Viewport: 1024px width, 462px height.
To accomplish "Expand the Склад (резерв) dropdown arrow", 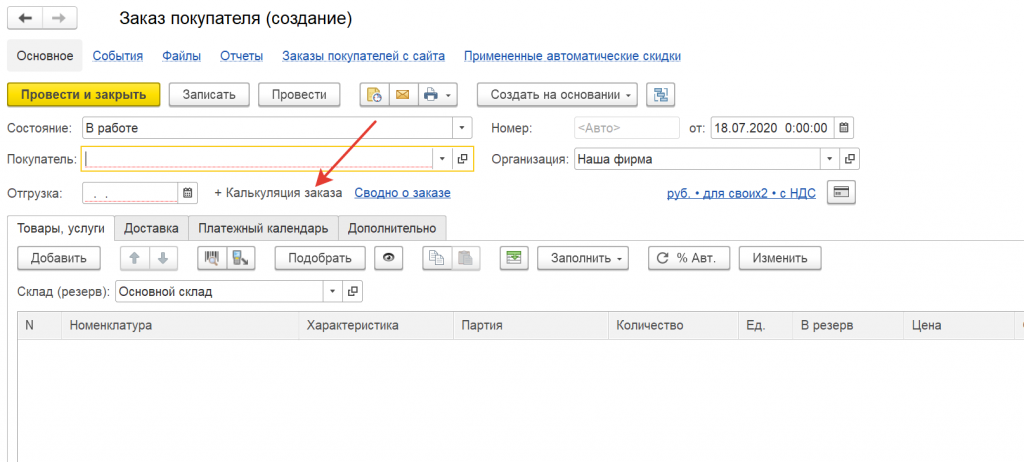I will coord(333,291).
